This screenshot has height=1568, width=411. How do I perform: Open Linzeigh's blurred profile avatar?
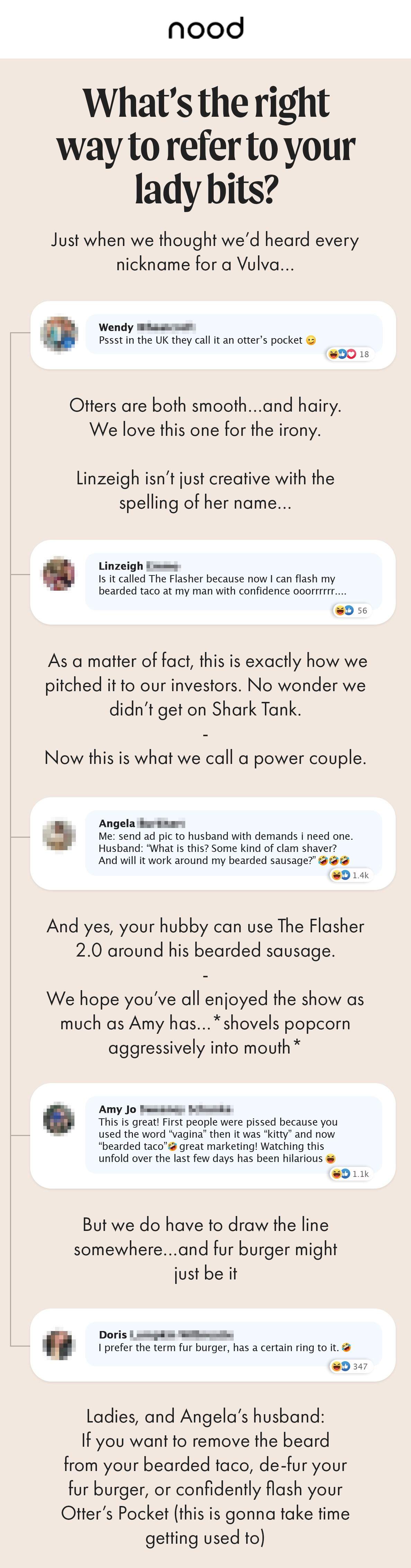click(59, 573)
